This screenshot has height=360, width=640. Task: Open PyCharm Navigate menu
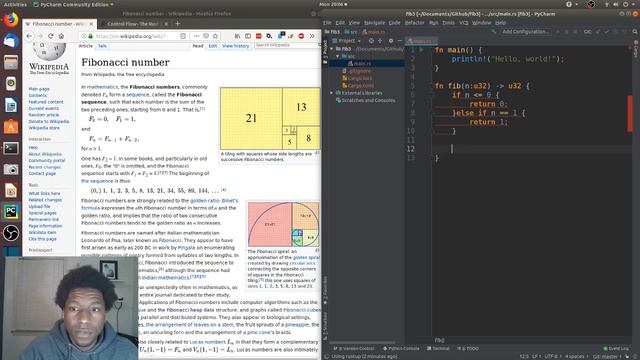pyautogui.click(x=374, y=23)
